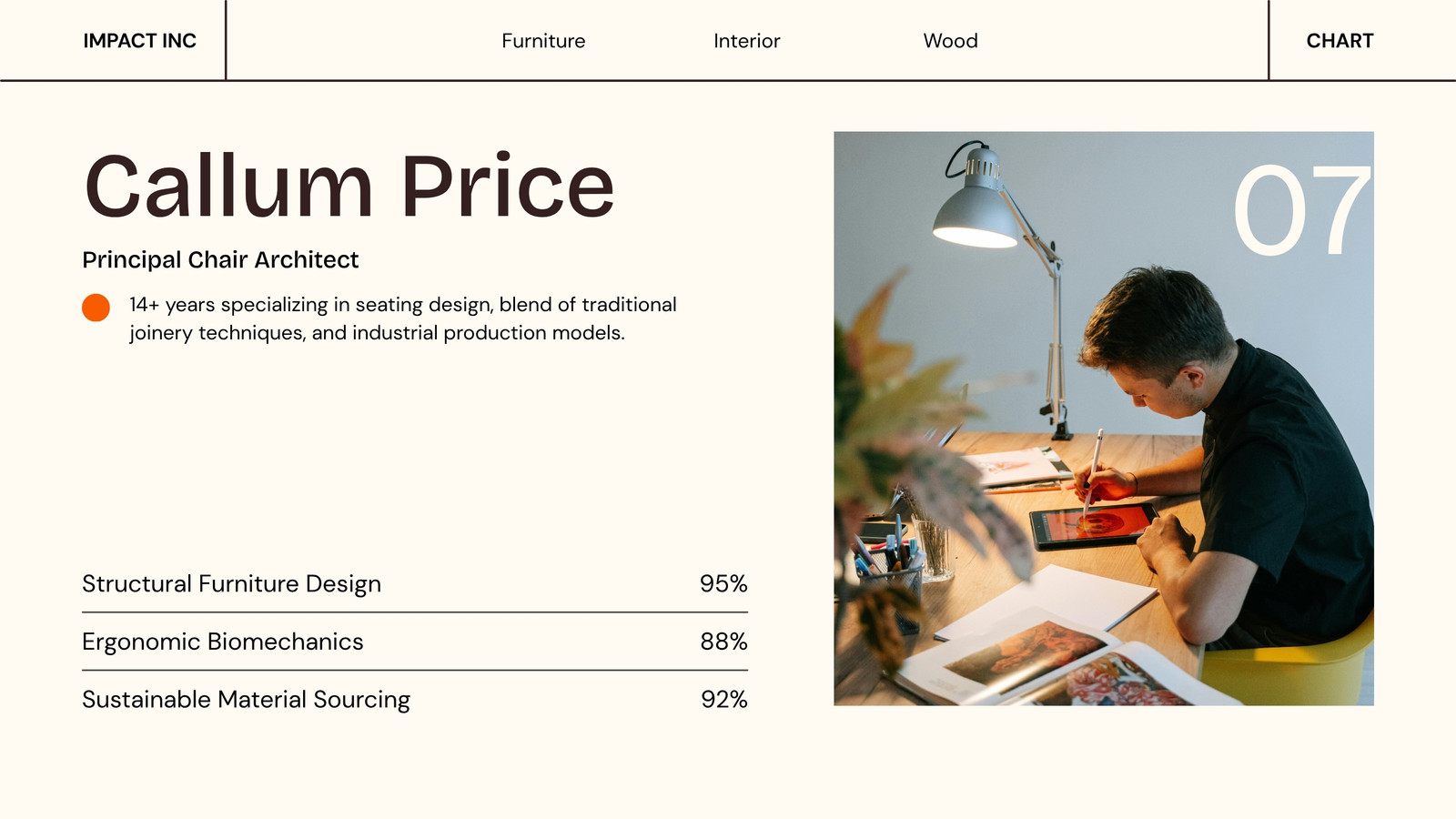1456x819 pixels.
Task: Select the Sustainable Material Sourcing label
Action: (246, 700)
